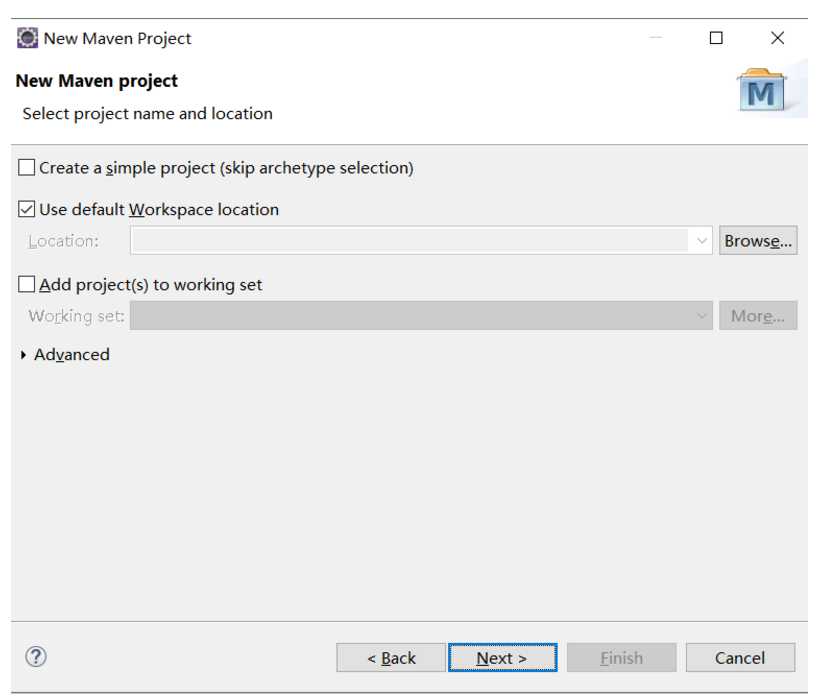
Task: Return to previous page with Back
Action: 391,658
